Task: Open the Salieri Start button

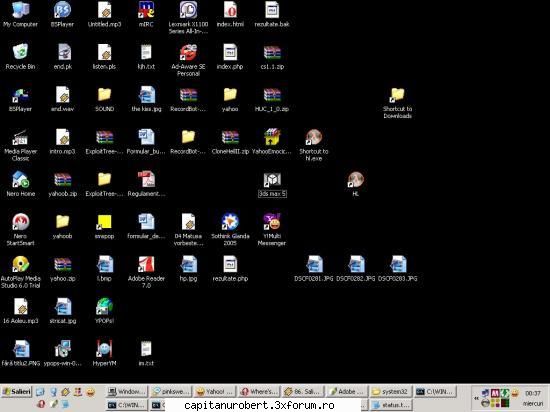Action: point(16,391)
